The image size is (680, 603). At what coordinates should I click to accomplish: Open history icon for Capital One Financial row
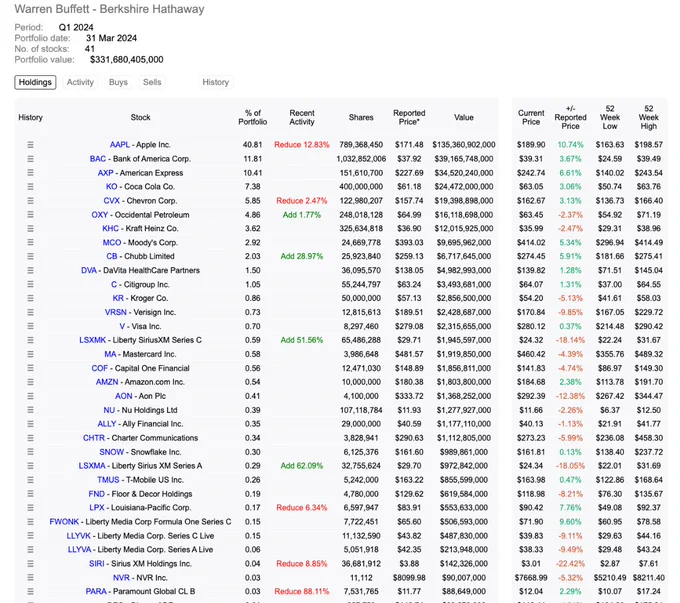[x=30, y=368]
